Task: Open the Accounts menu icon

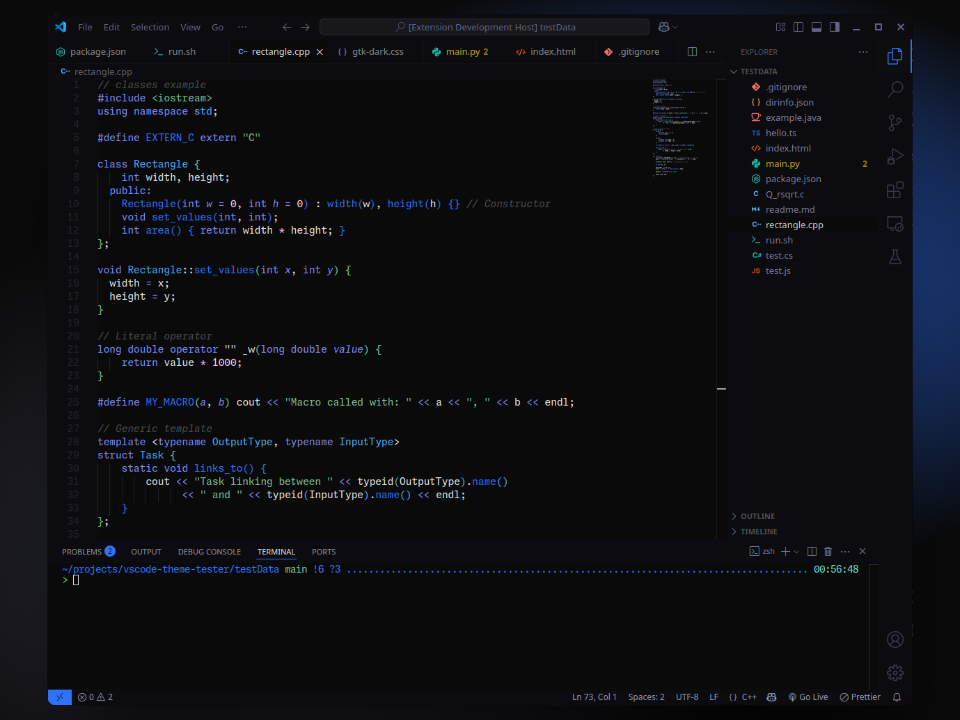Action: 894,640
